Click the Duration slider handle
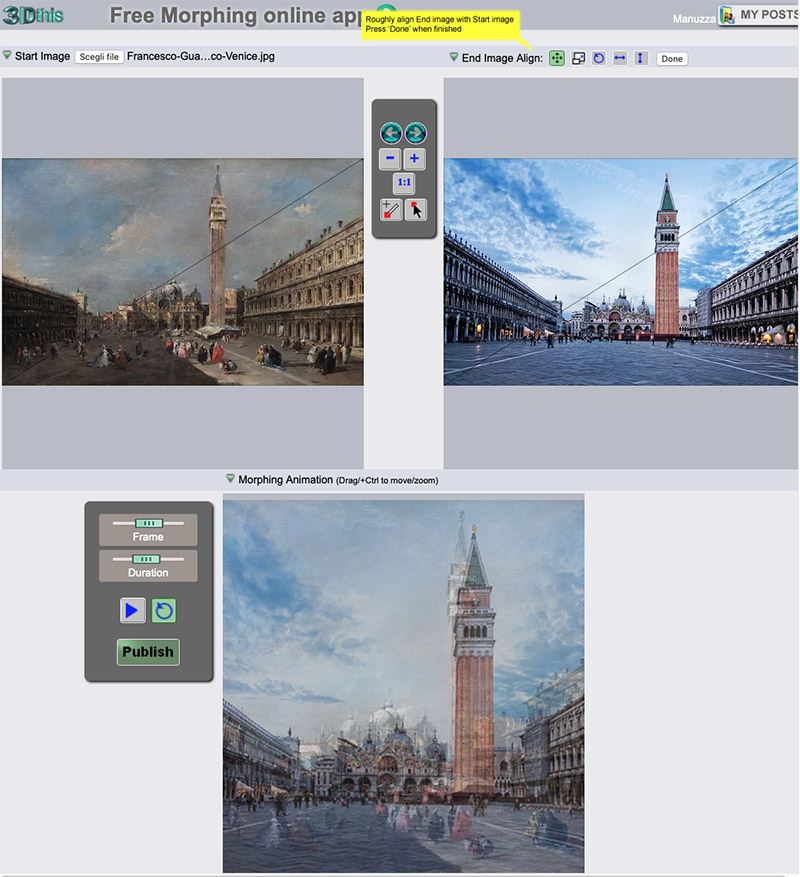Image resolution: width=800 pixels, height=877 pixels. coord(146,559)
